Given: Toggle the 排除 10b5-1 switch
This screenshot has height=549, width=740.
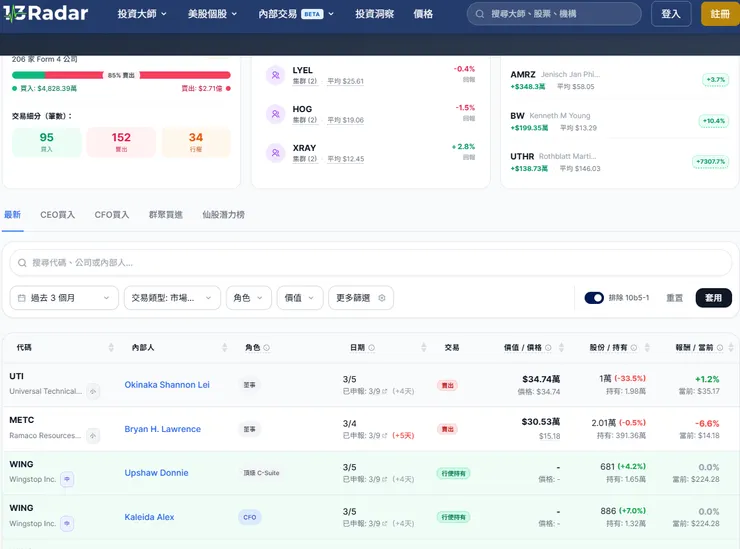Looking at the screenshot, I should click(x=594, y=298).
